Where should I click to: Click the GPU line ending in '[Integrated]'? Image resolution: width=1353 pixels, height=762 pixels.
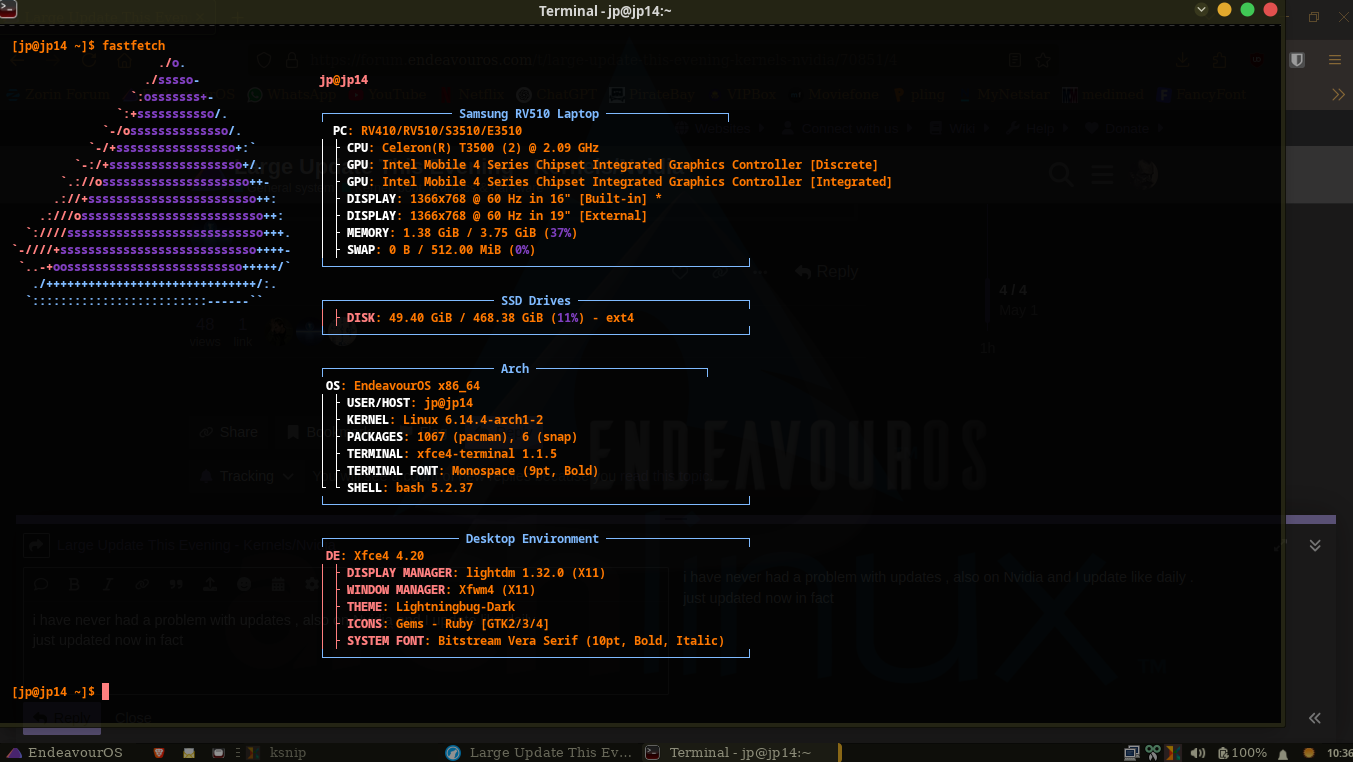point(619,182)
